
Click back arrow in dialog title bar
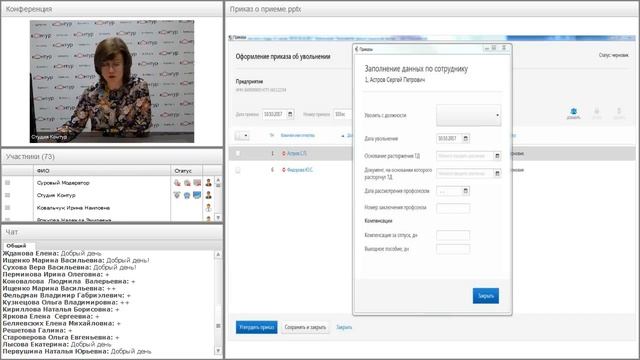(356, 49)
